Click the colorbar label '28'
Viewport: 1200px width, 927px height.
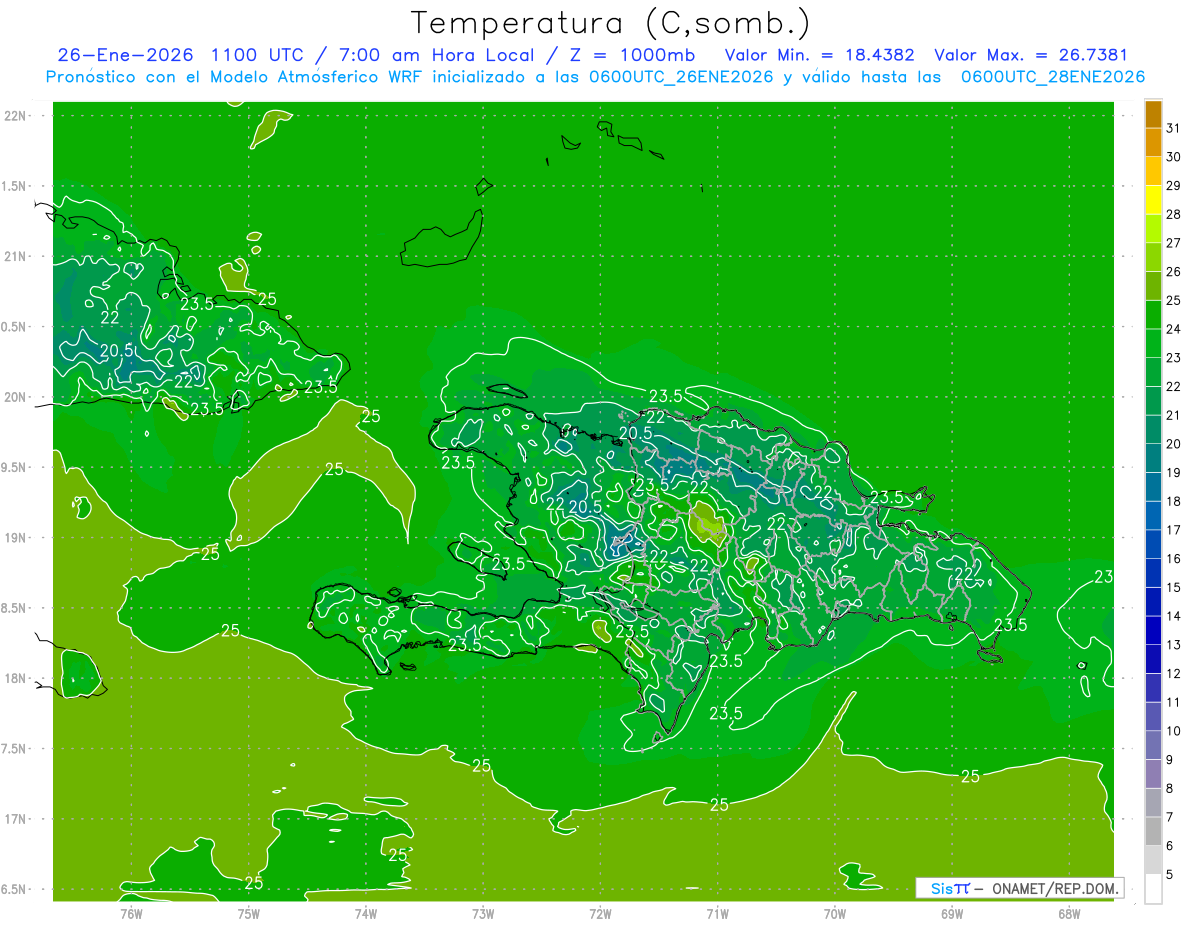(1174, 214)
